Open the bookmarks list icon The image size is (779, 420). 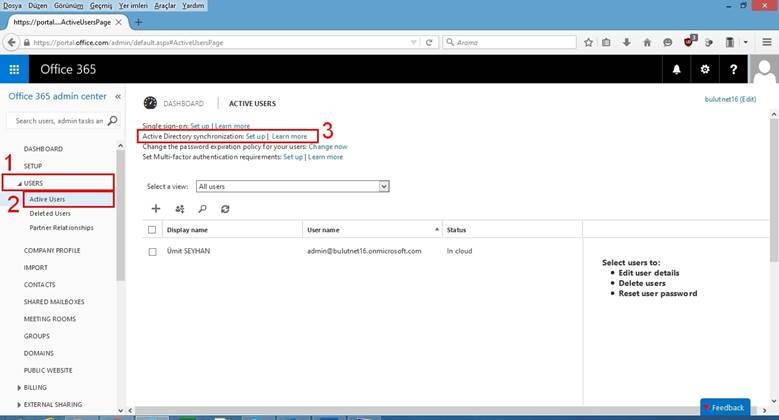606,42
